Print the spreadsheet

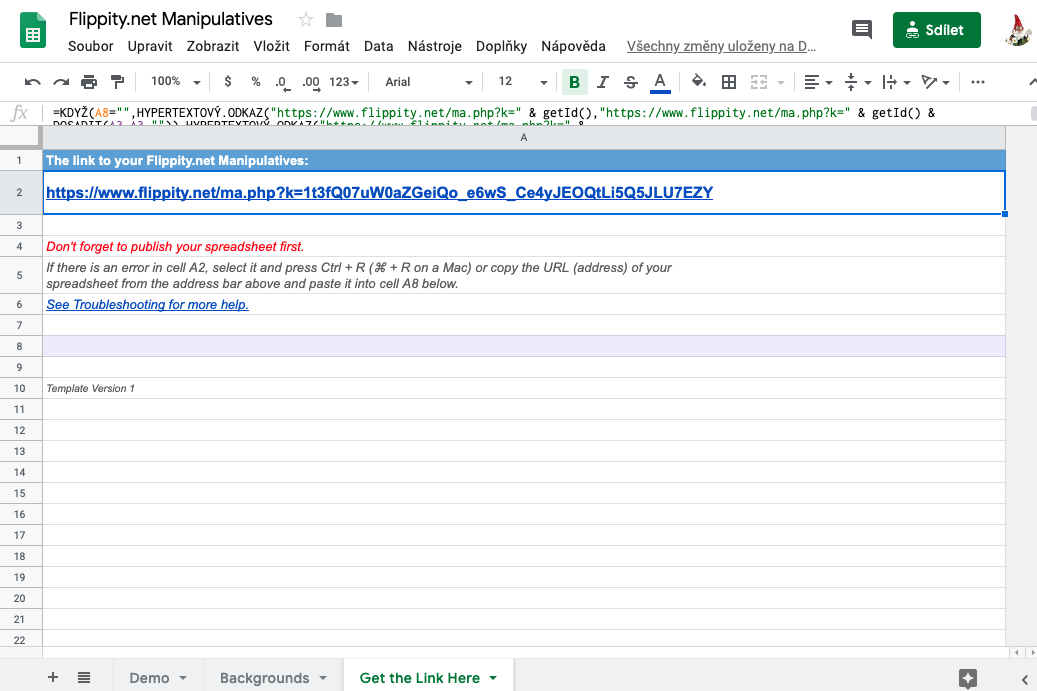point(89,82)
